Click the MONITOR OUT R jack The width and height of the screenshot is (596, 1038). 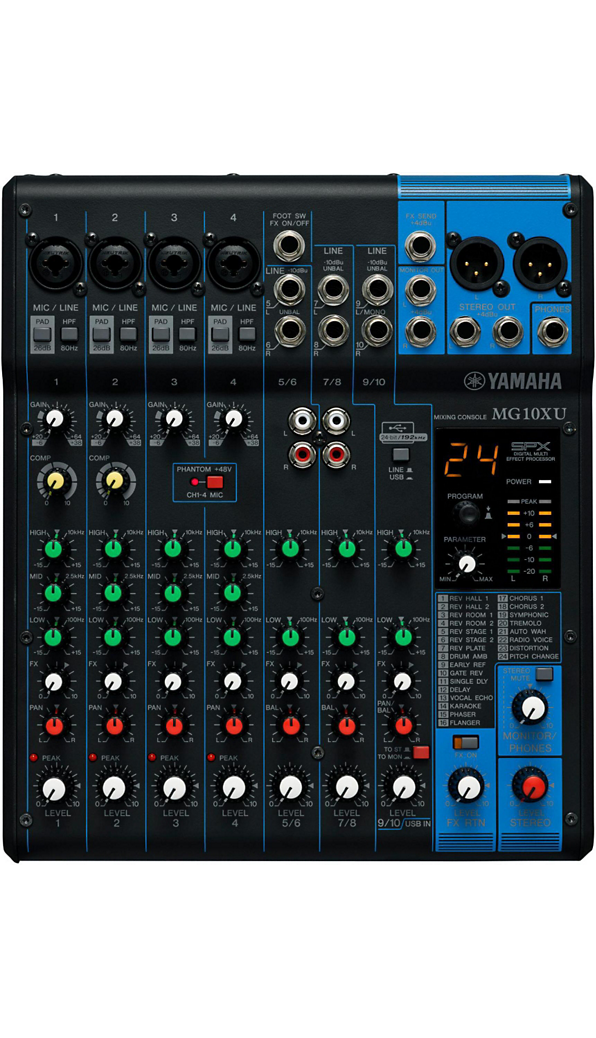click(x=421, y=332)
